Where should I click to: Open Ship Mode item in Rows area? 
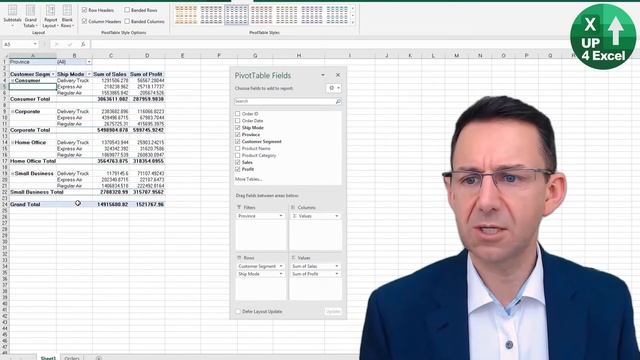tap(260, 274)
